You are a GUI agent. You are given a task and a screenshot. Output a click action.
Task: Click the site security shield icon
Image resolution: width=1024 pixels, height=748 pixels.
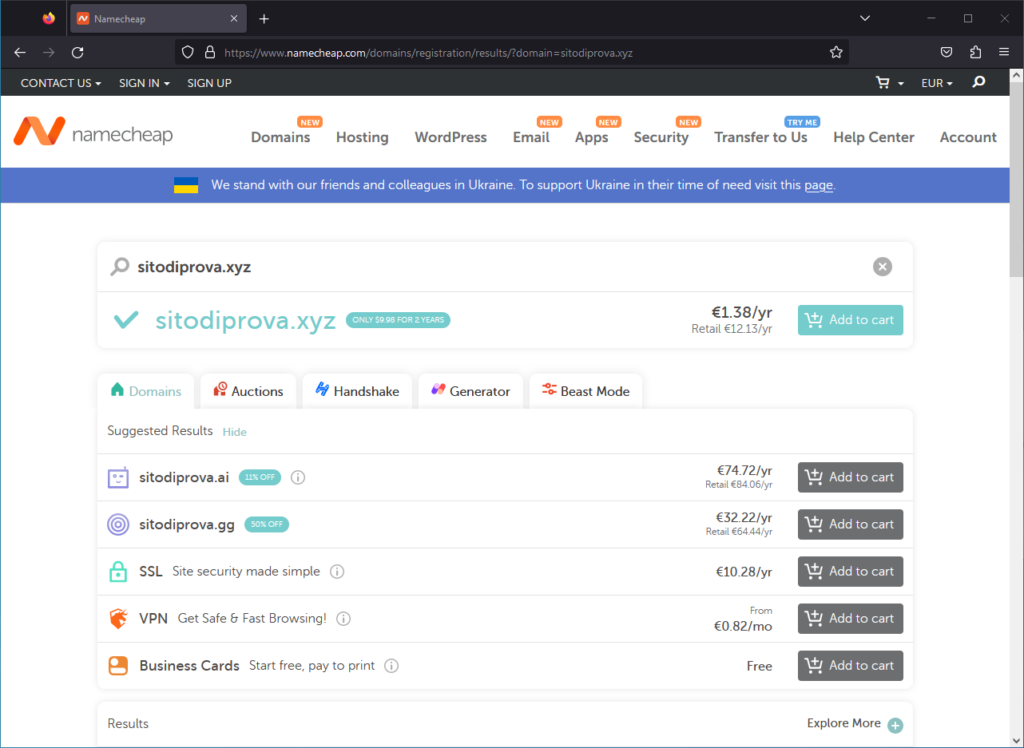(x=187, y=52)
